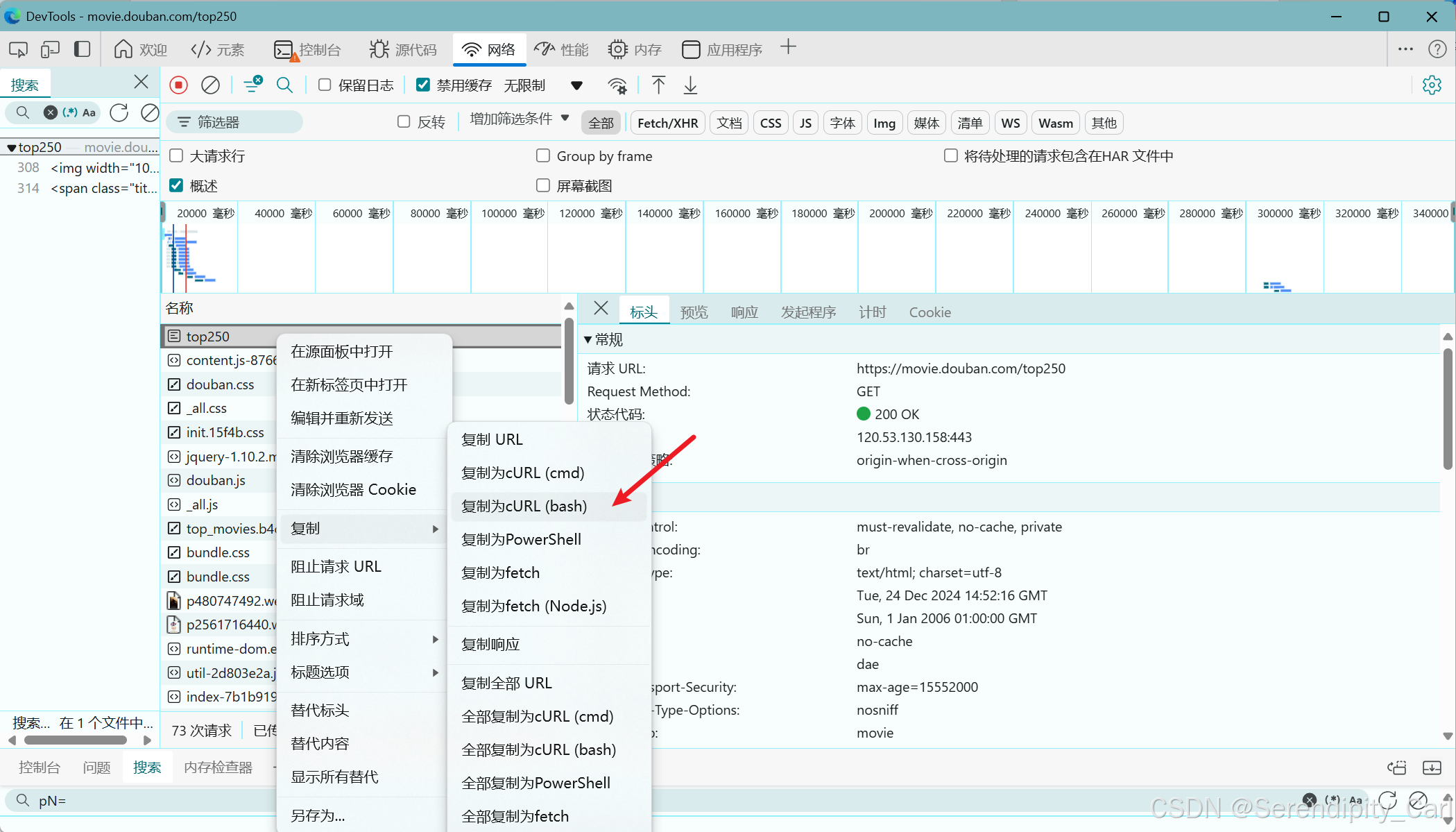Click the clear network log icon
Image resolution: width=1456 pixels, height=832 pixels.
pyautogui.click(x=210, y=85)
